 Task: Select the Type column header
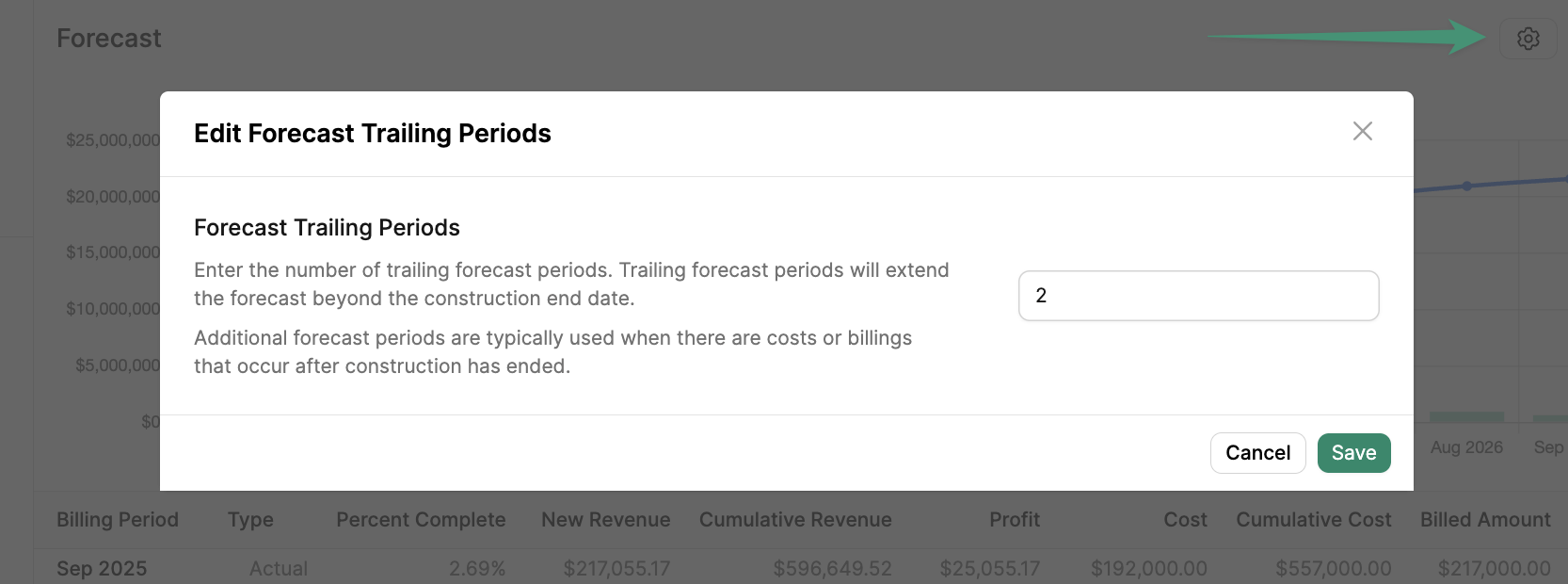(250, 520)
